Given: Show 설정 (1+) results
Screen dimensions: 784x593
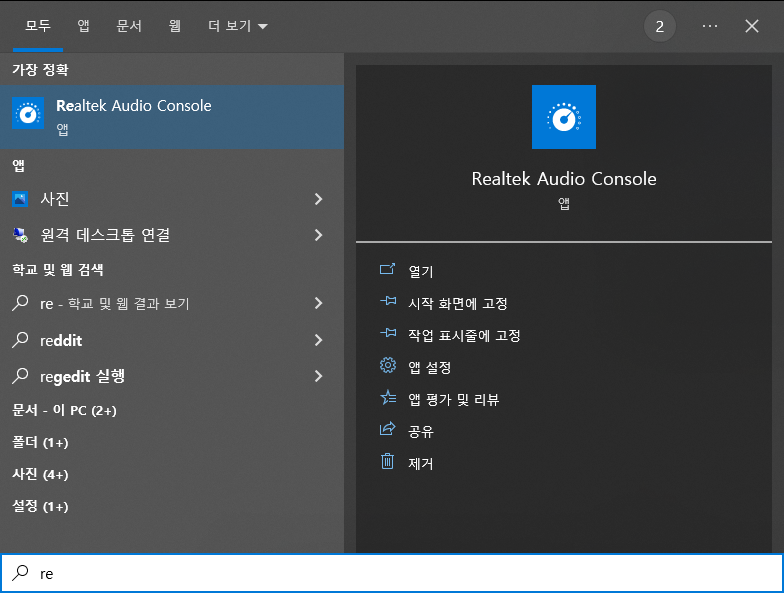Looking at the screenshot, I should point(40,506).
